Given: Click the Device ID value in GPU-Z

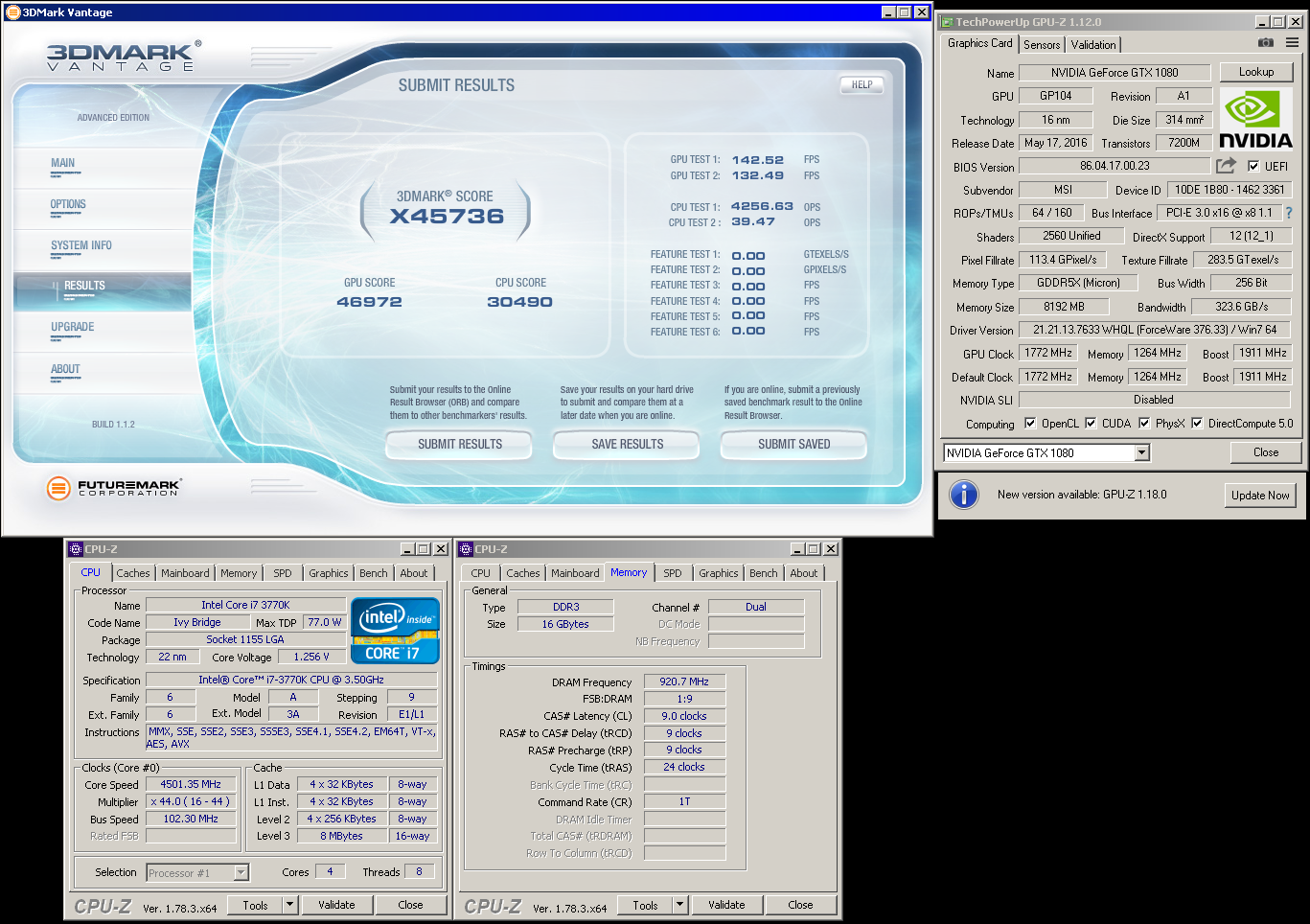Looking at the screenshot, I should coord(1230,190).
